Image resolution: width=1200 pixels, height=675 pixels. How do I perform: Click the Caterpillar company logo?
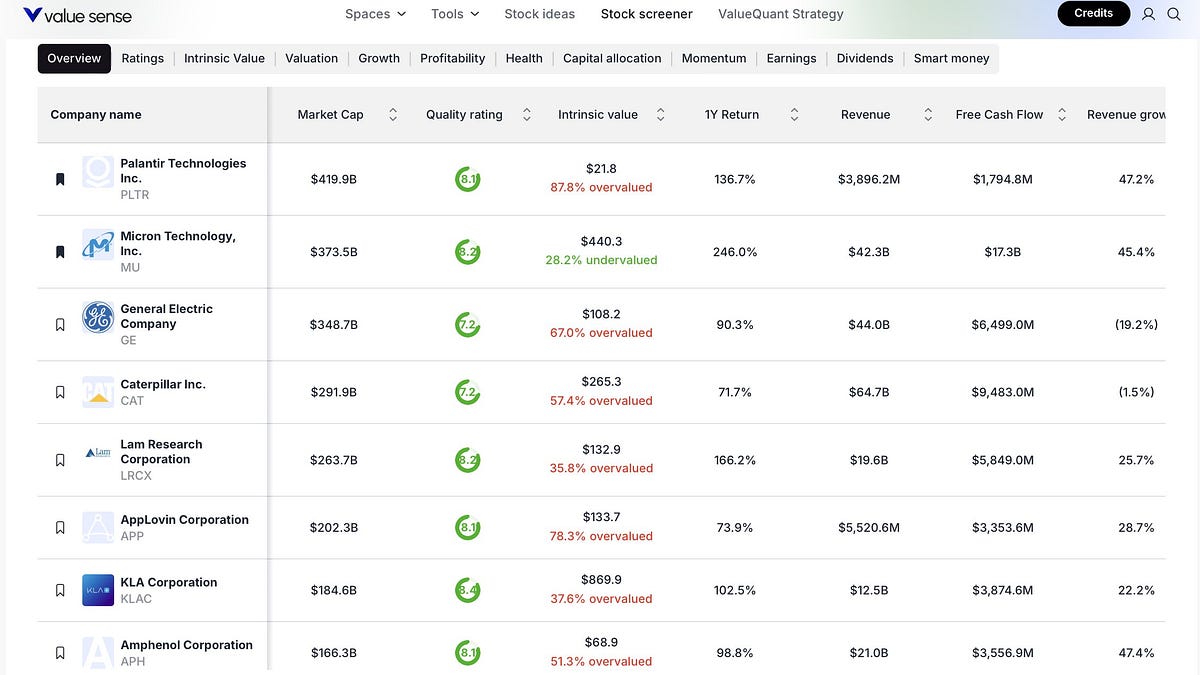click(x=98, y=392)
